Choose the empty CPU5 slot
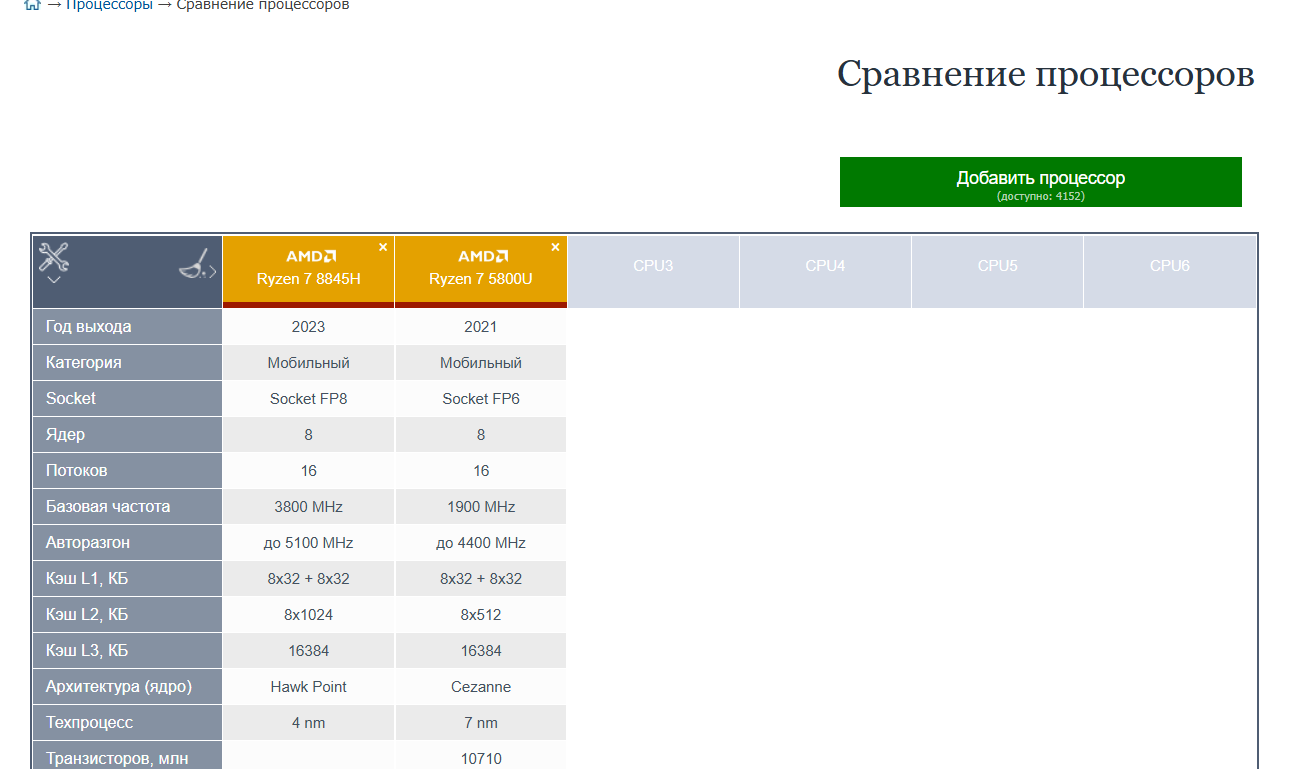Screen dimensions: 1307x769 click(x=998, y=272)
